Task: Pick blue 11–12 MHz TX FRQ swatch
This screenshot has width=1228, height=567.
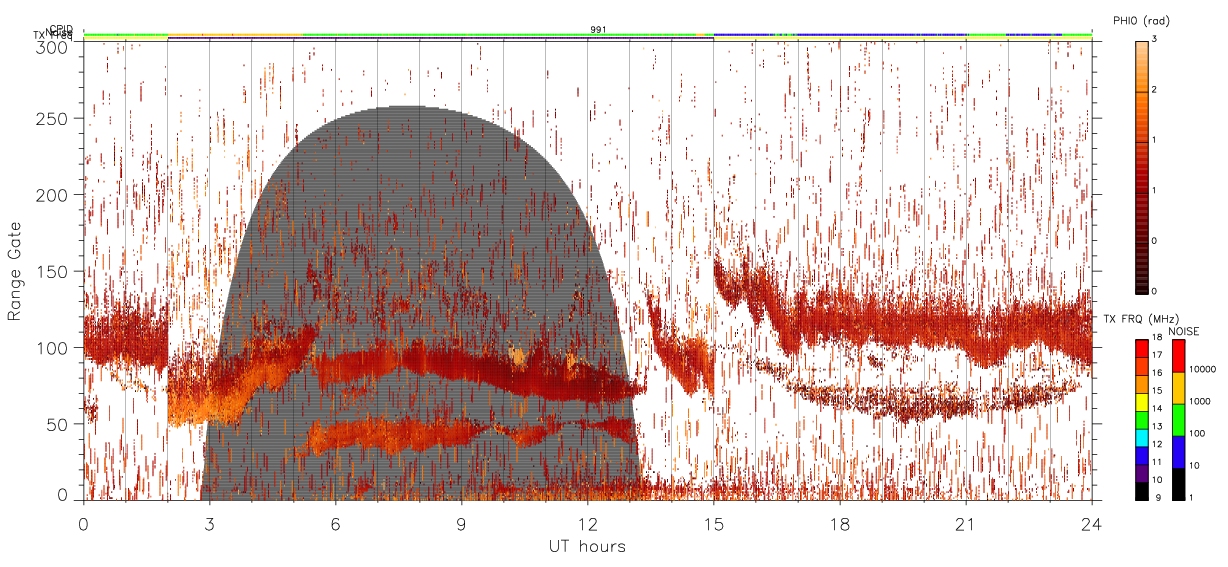Action: 1142,455
